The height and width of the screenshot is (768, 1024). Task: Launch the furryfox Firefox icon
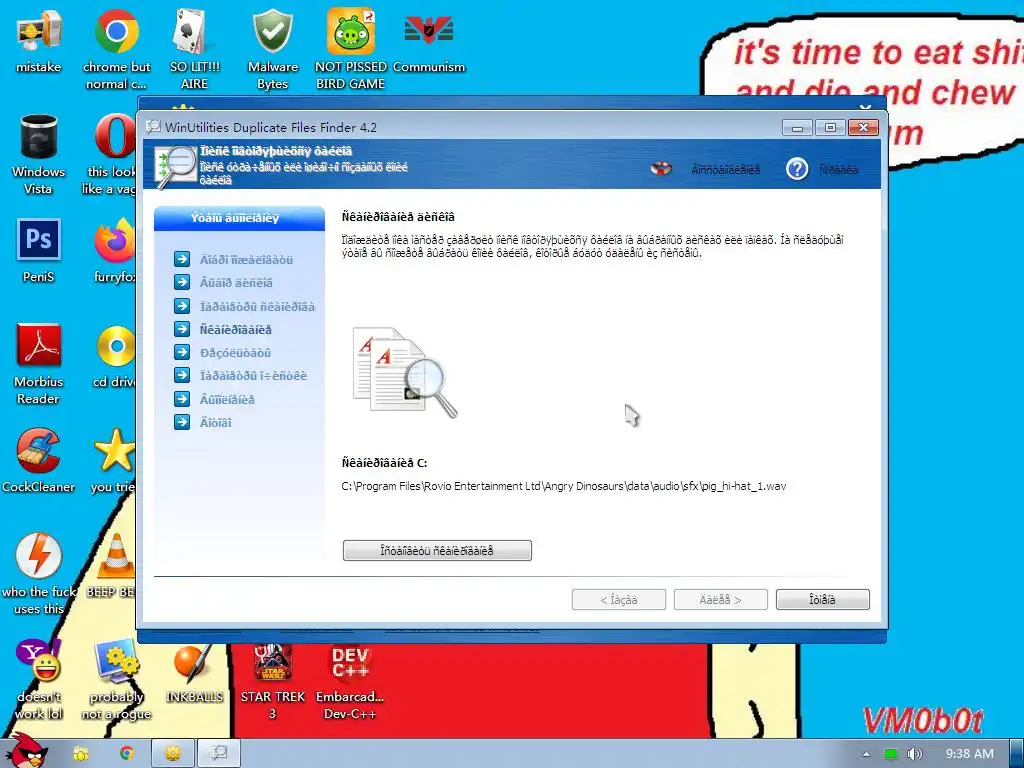114,251
